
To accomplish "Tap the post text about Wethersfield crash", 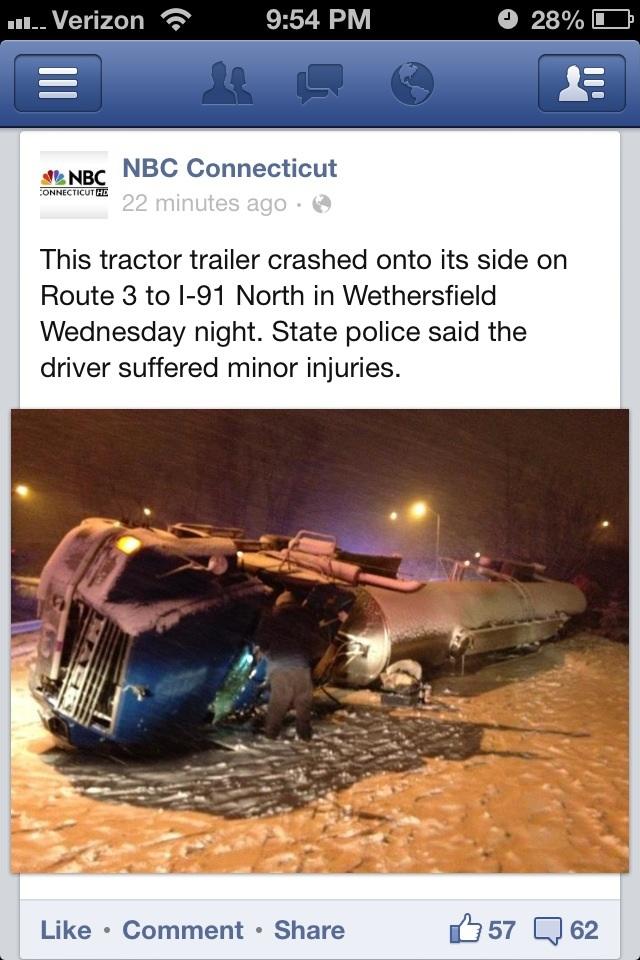I will (x=304, y=313).
